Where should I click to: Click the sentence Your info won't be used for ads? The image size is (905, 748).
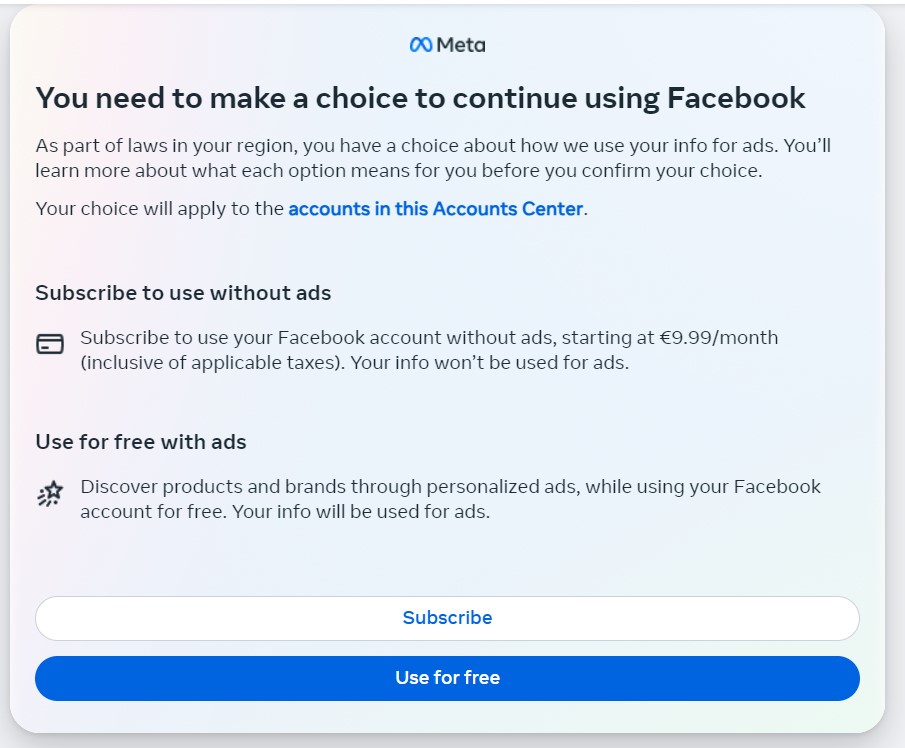(x=491, y=363)
